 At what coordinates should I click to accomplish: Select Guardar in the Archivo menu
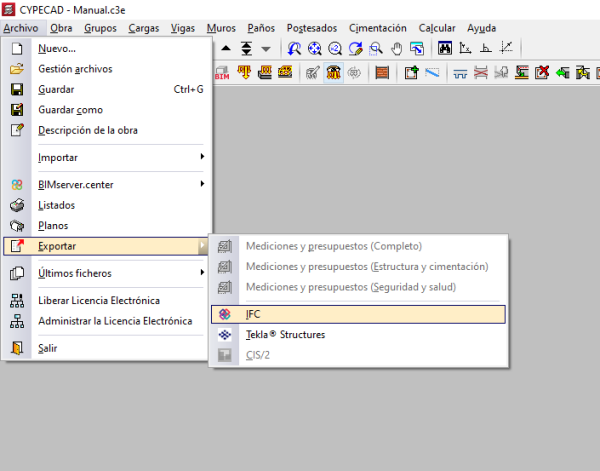click(x=106, y=90)
